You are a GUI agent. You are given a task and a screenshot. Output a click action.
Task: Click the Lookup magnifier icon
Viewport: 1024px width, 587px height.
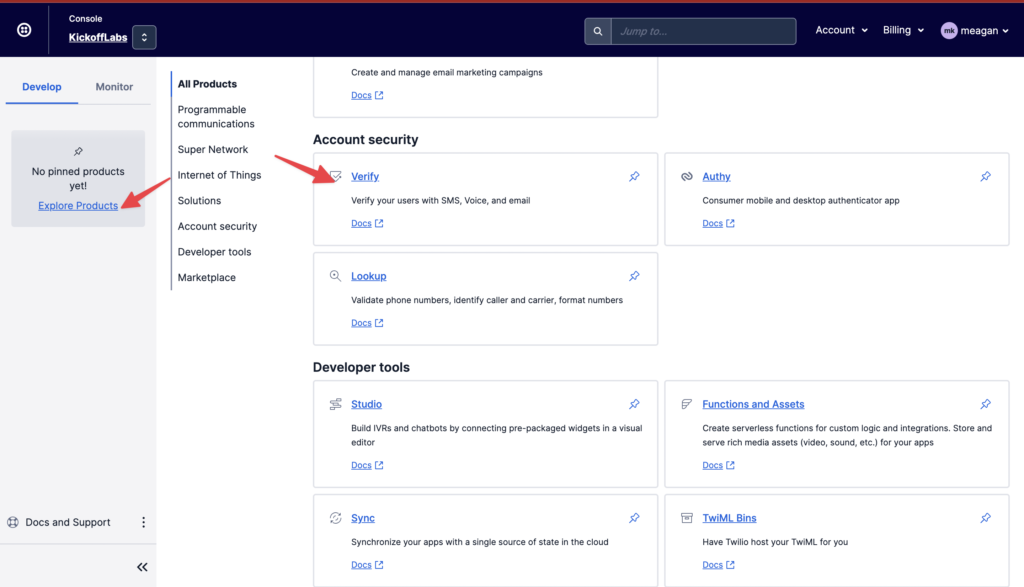click(335, 276)
